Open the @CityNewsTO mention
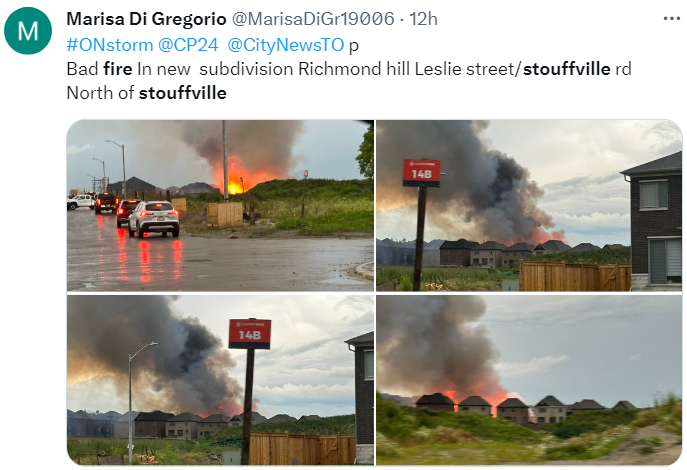687x470 pixels. tap(286, 45)
